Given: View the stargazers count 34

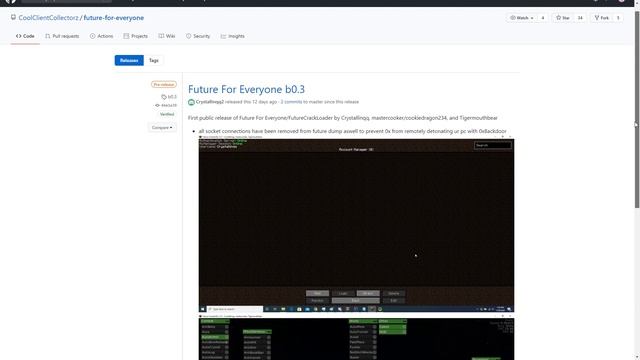Looking at the screenshot, I should pyautogui.click(x=580, y=18).
